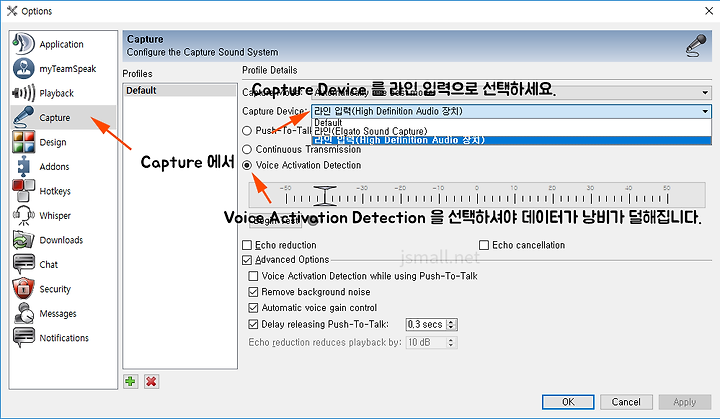The width and height of the screenshot is (720, 419).
Task: Open the Chat speech bubble icon
Action: tap(23, 264)
